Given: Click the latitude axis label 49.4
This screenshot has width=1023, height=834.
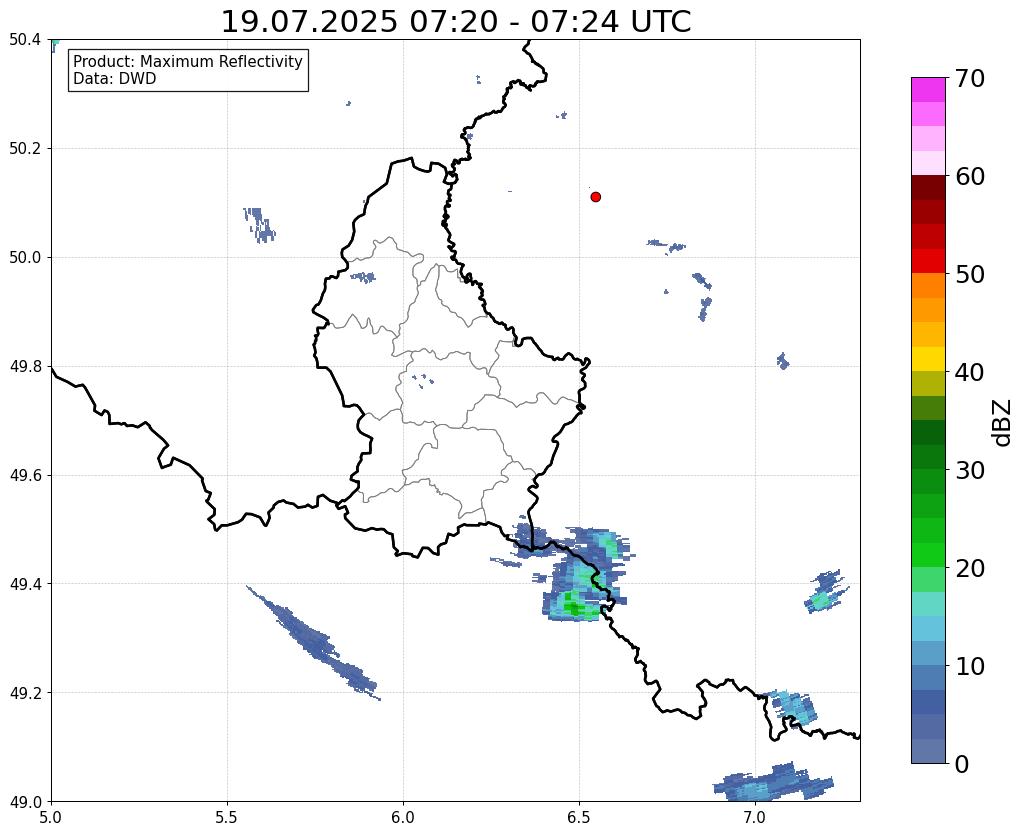Looking at the screenshot, I should (x=25, y=584).
